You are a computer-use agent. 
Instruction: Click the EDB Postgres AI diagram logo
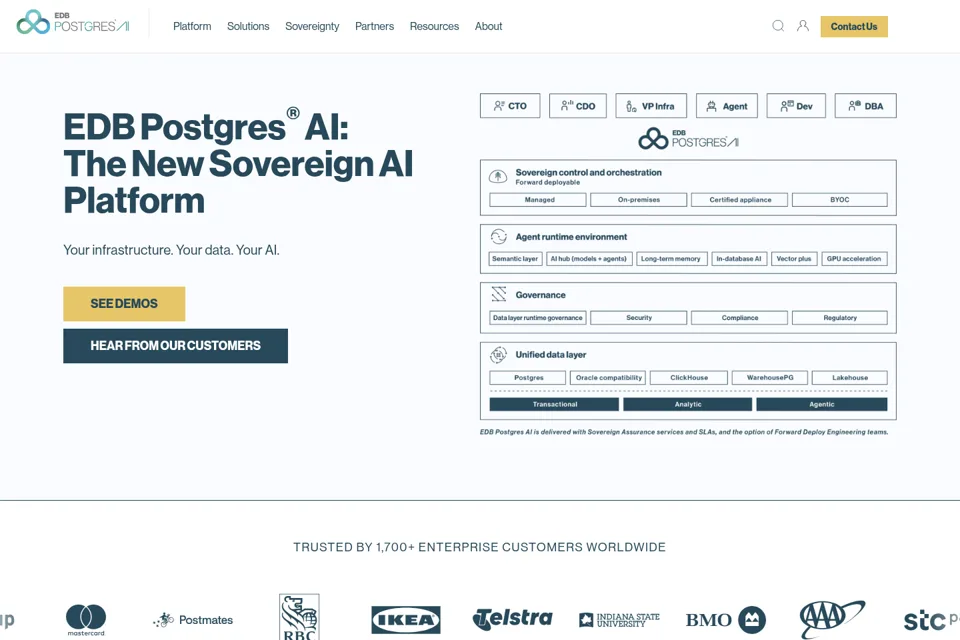pos(688,138)
